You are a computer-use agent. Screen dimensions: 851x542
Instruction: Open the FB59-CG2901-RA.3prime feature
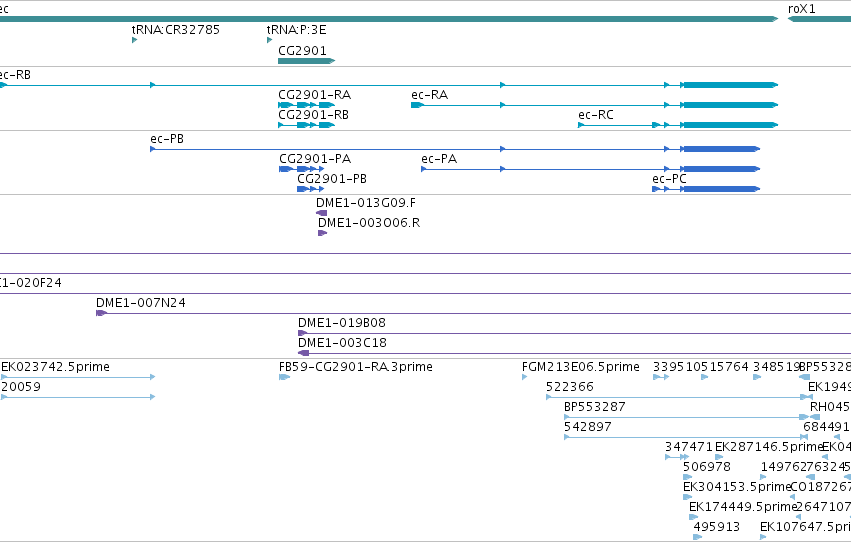point(284,377)
